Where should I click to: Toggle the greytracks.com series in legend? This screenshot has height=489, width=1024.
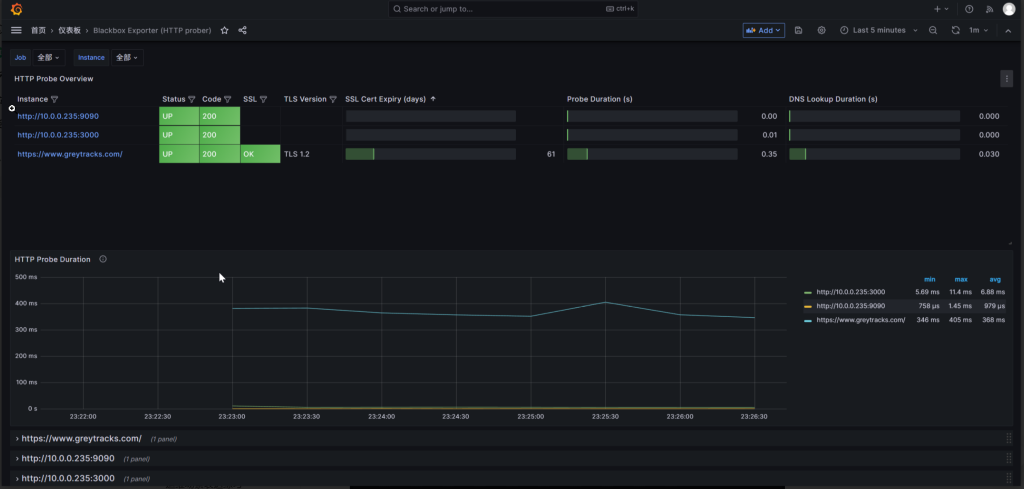(x=860, y=320)
